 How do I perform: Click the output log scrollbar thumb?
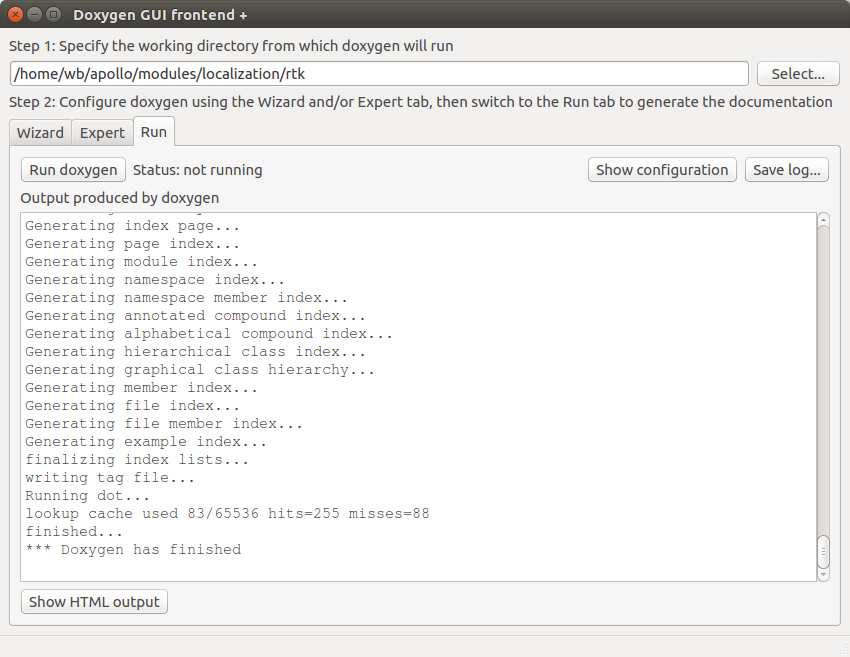pyautogui.click(x=823, y=551)
